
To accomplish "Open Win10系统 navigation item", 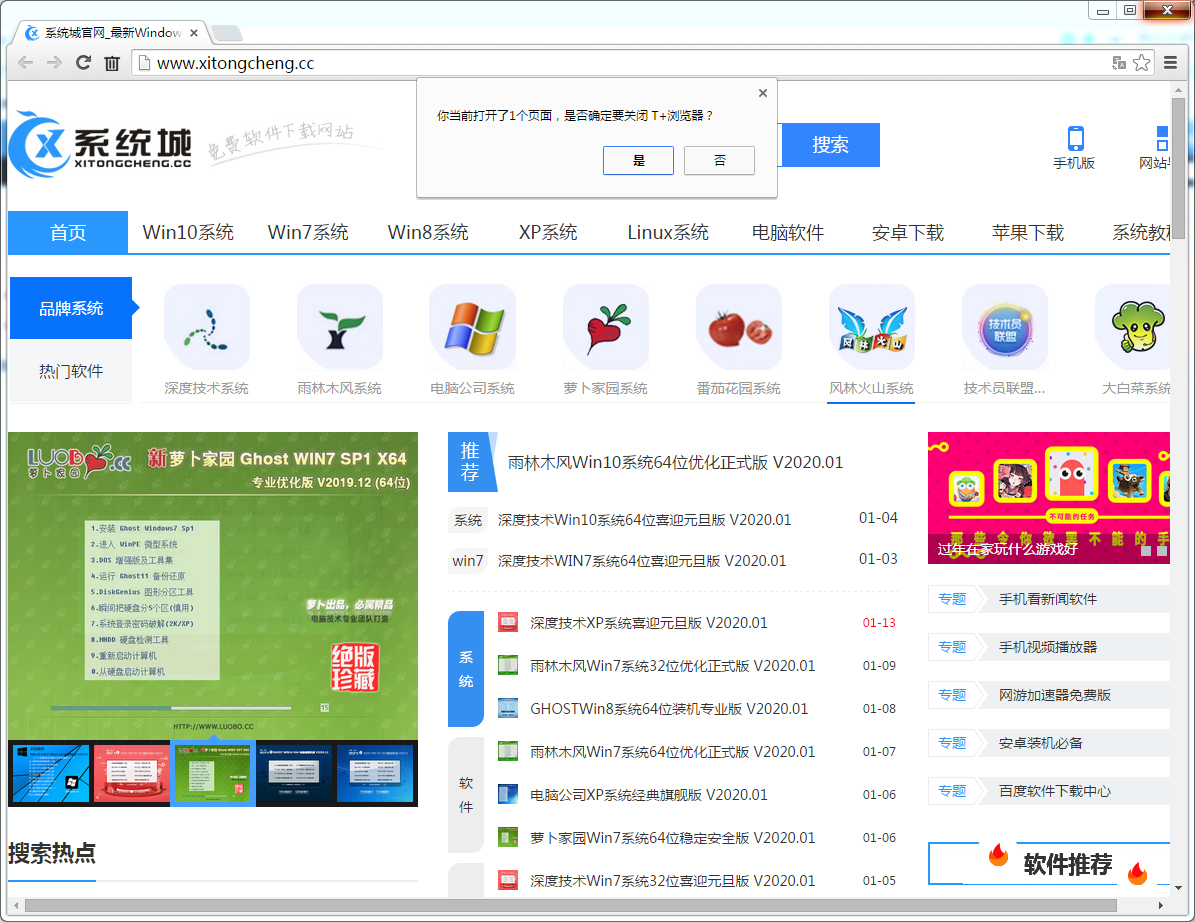I will (x=188, y=232).
